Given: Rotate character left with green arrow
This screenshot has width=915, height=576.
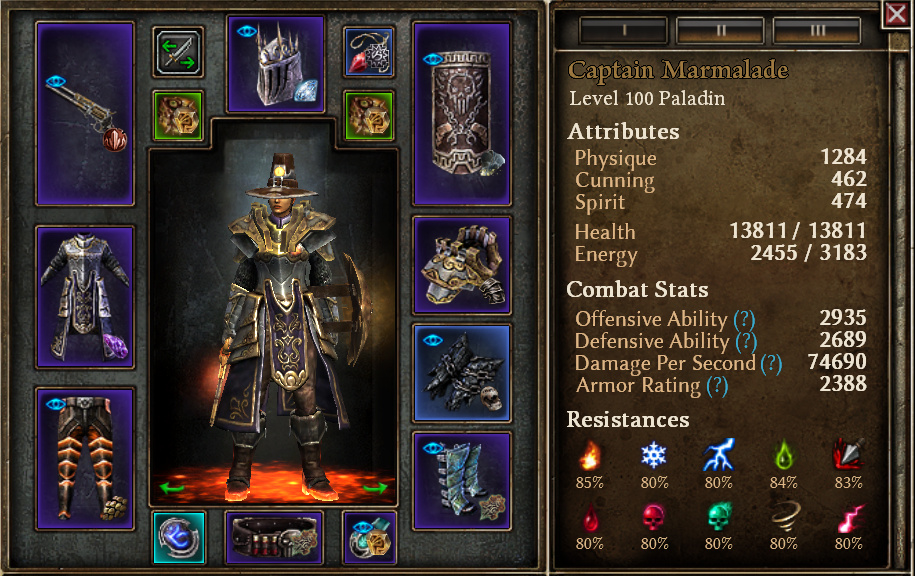Looking at the screenshot, I should (172, 487).
